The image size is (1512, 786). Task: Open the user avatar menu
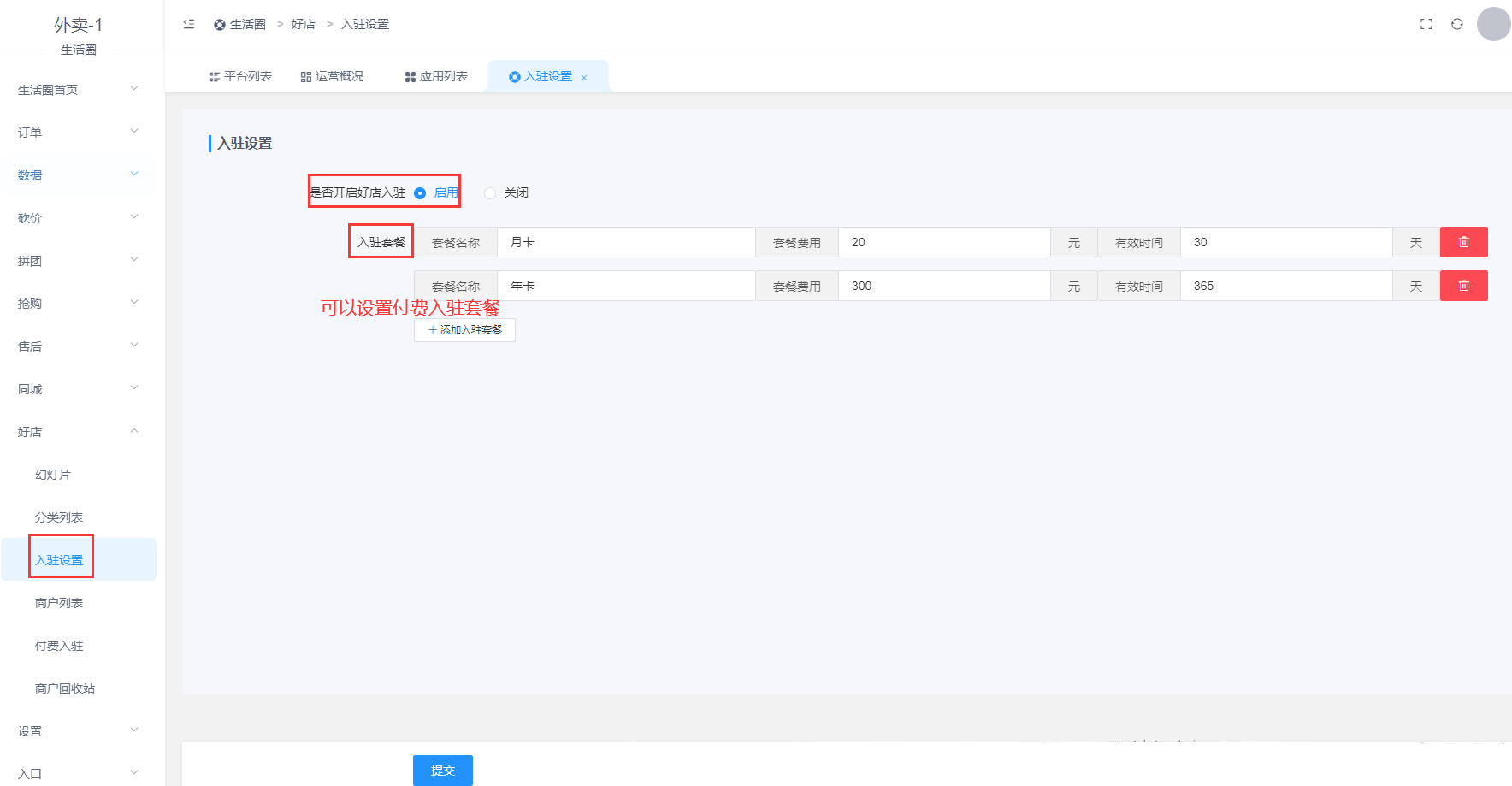click(1494, 24)
